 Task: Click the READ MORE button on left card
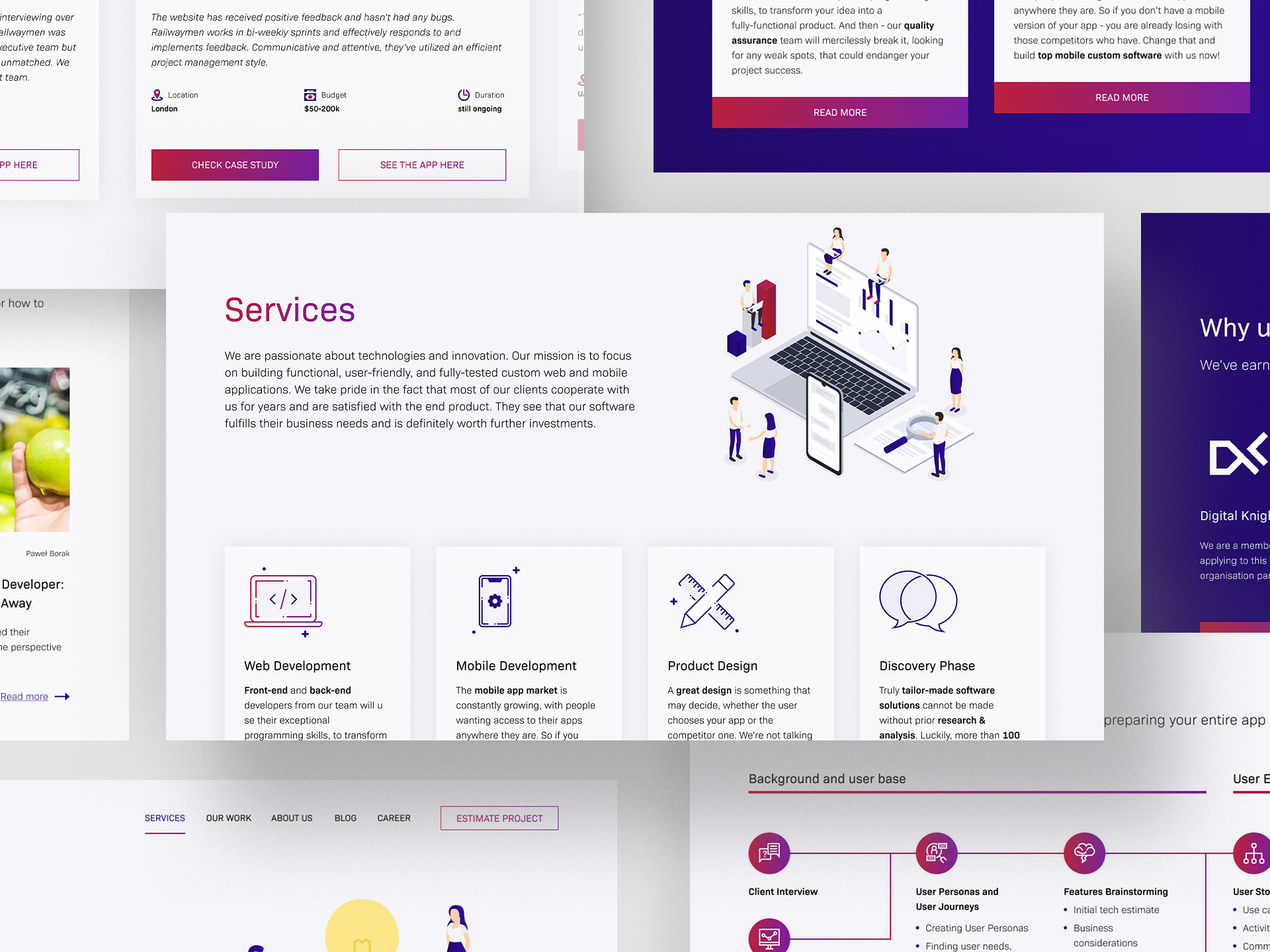(x=840, y=111)
